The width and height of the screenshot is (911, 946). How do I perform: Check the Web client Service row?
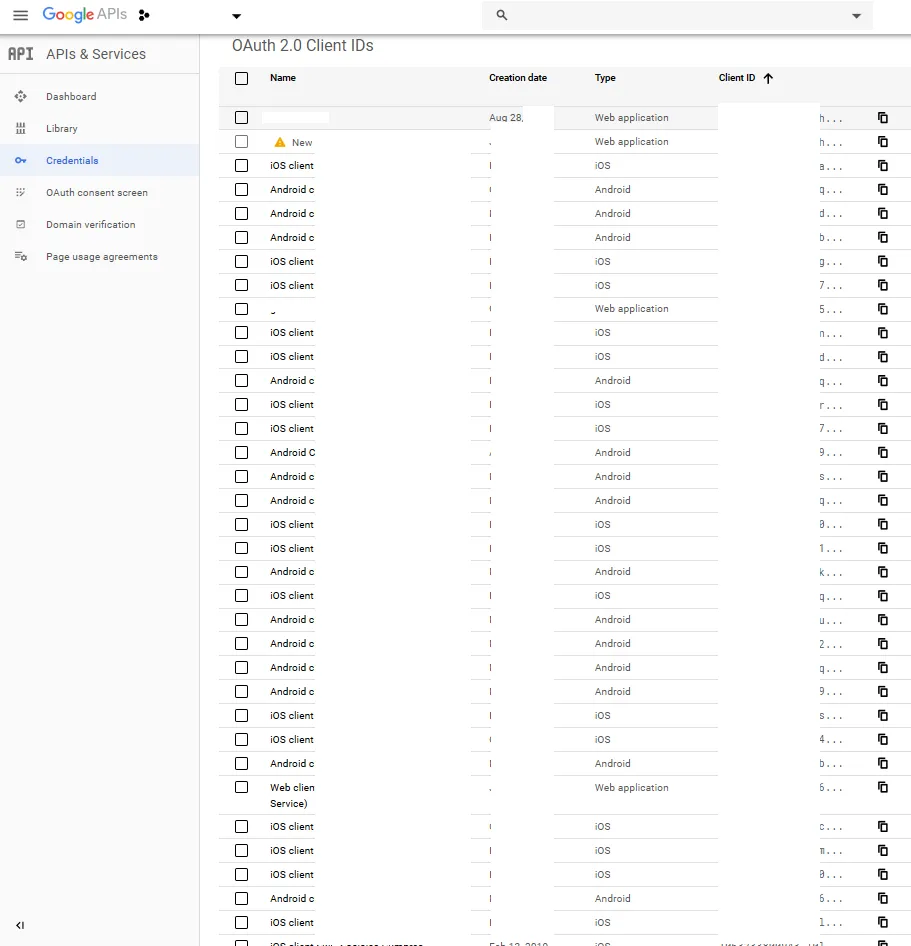(x=241, y=787)
